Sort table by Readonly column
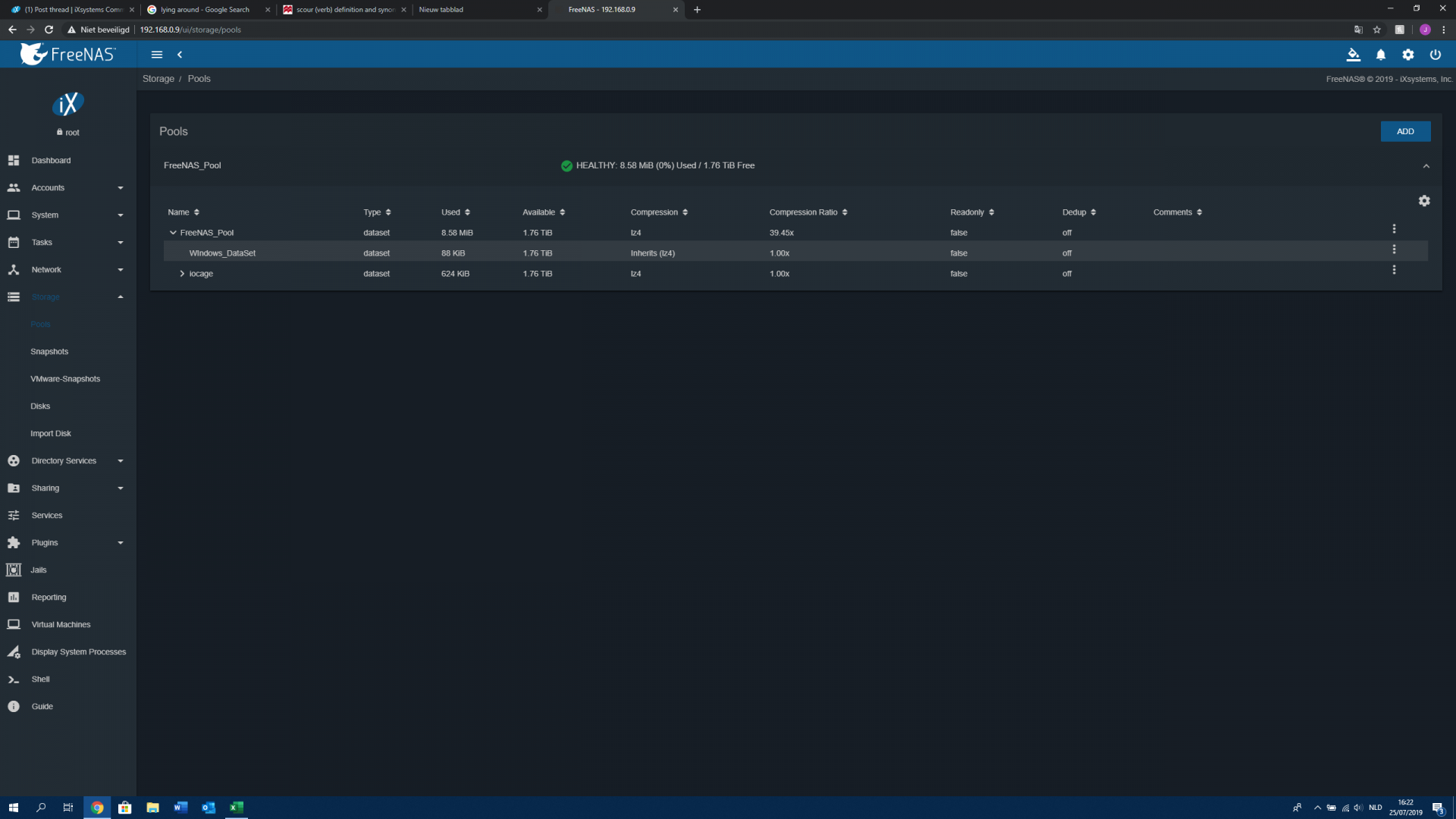 click(x=972, y=212)
